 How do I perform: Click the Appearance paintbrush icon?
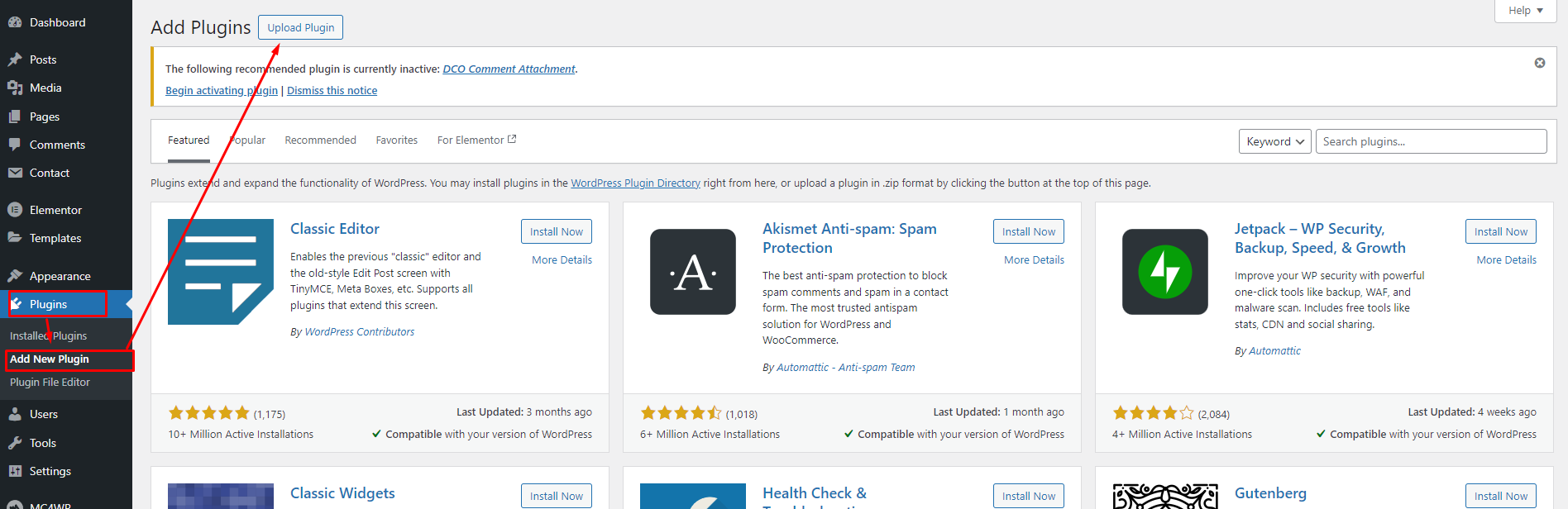point(15,276)
